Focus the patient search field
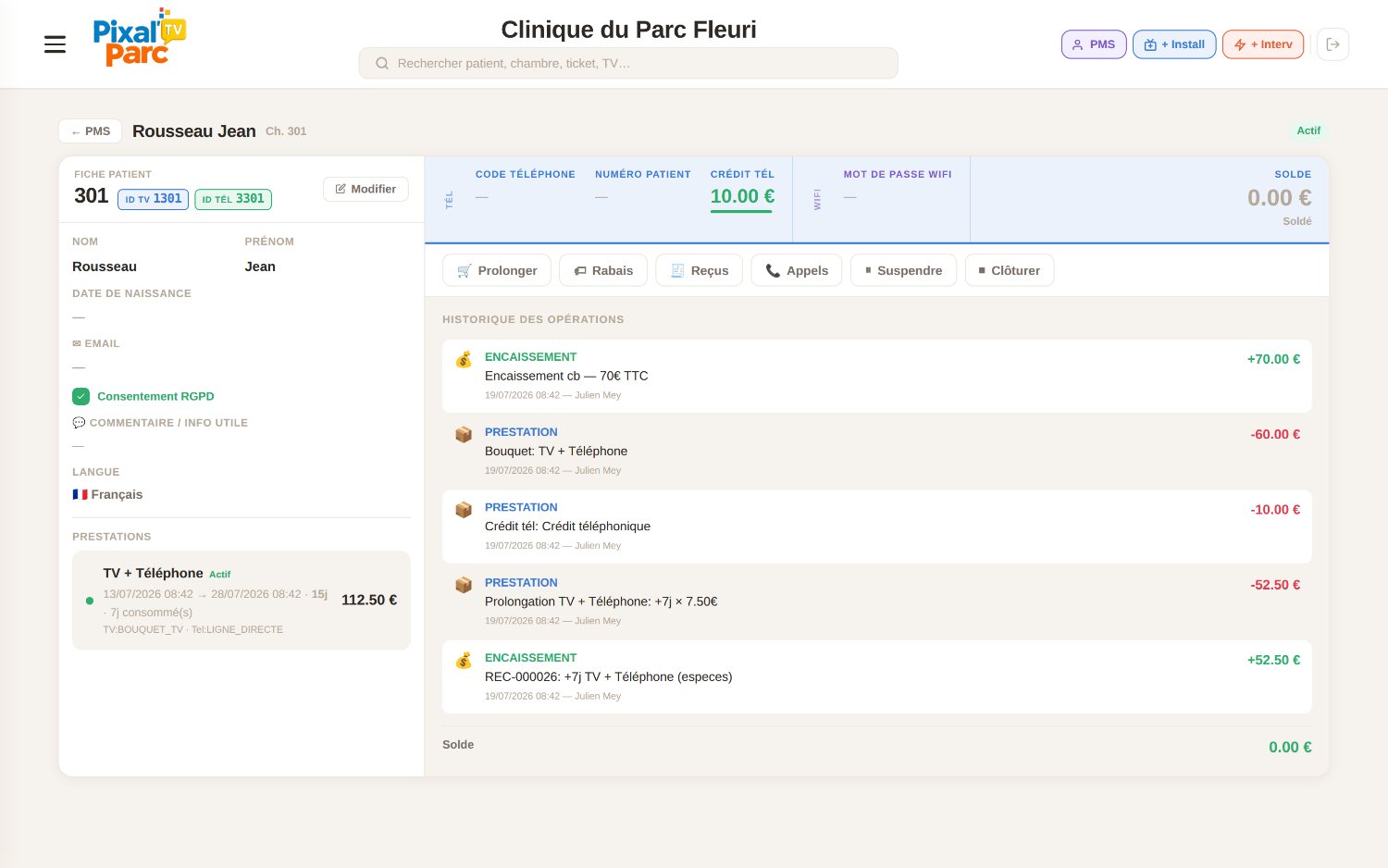 [628, 64]
